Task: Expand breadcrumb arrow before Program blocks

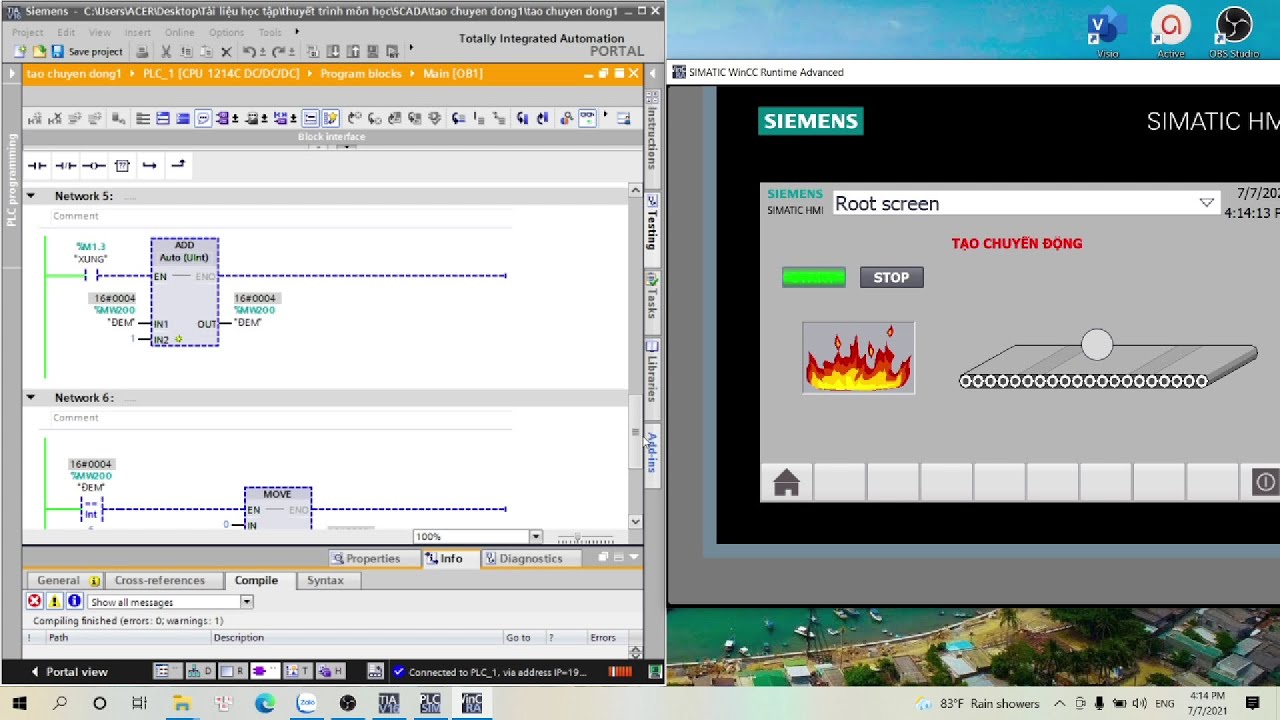Action: coord(310,74)
